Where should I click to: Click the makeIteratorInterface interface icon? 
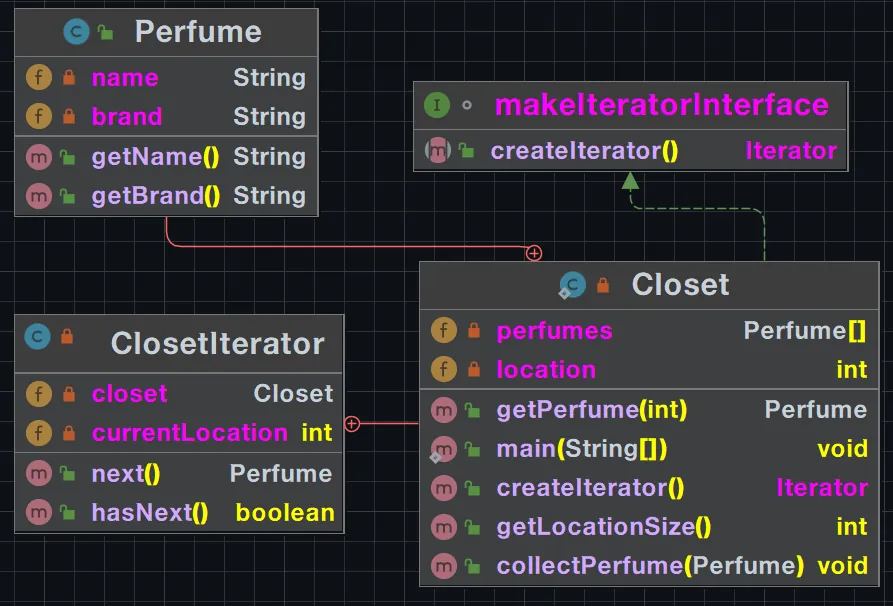[437, 105]
